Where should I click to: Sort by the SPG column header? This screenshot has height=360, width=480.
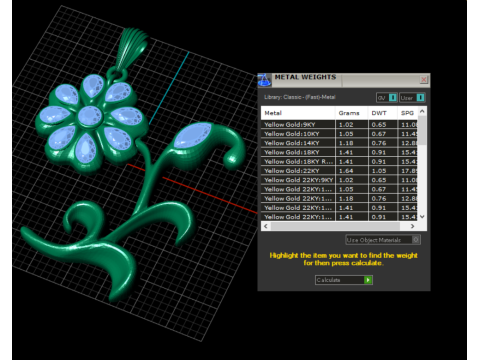coord(407,113)
